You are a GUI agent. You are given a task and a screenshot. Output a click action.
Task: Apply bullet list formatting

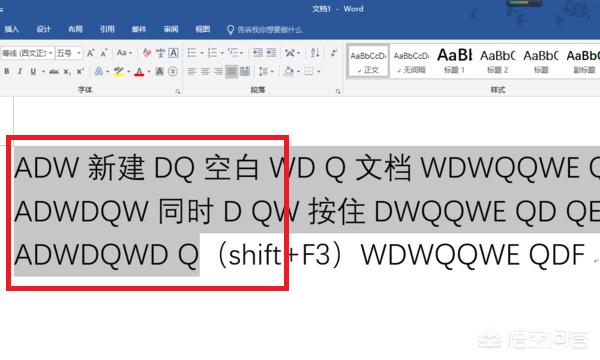pos(192,53)
